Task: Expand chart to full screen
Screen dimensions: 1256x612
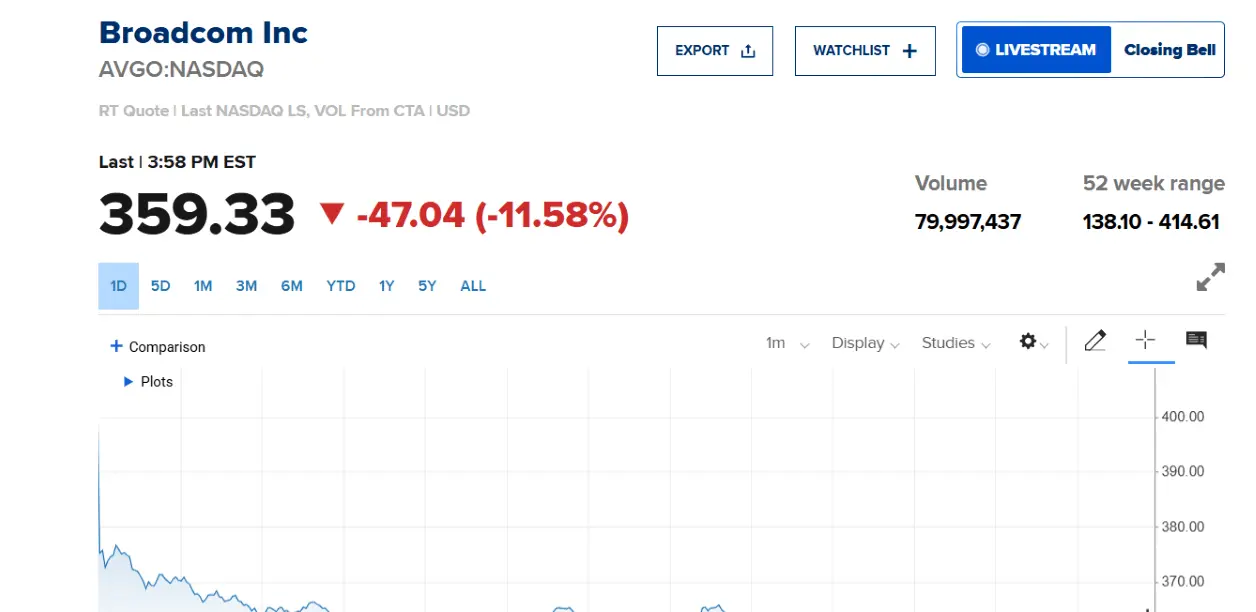Action: pyautogui.click(x=1210, y=277)
